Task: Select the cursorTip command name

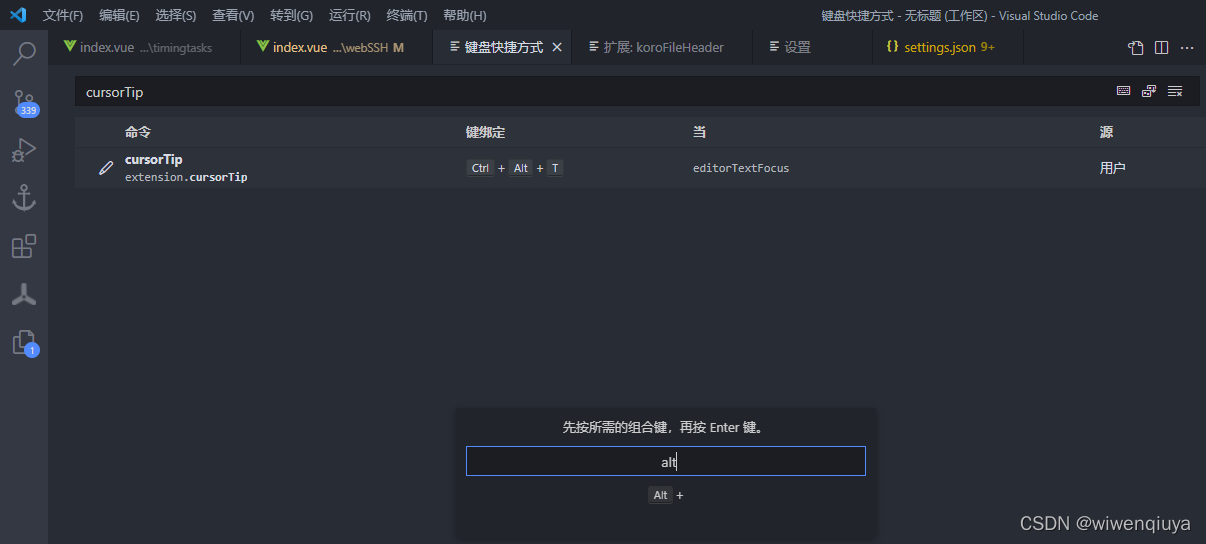Action: 154,159
